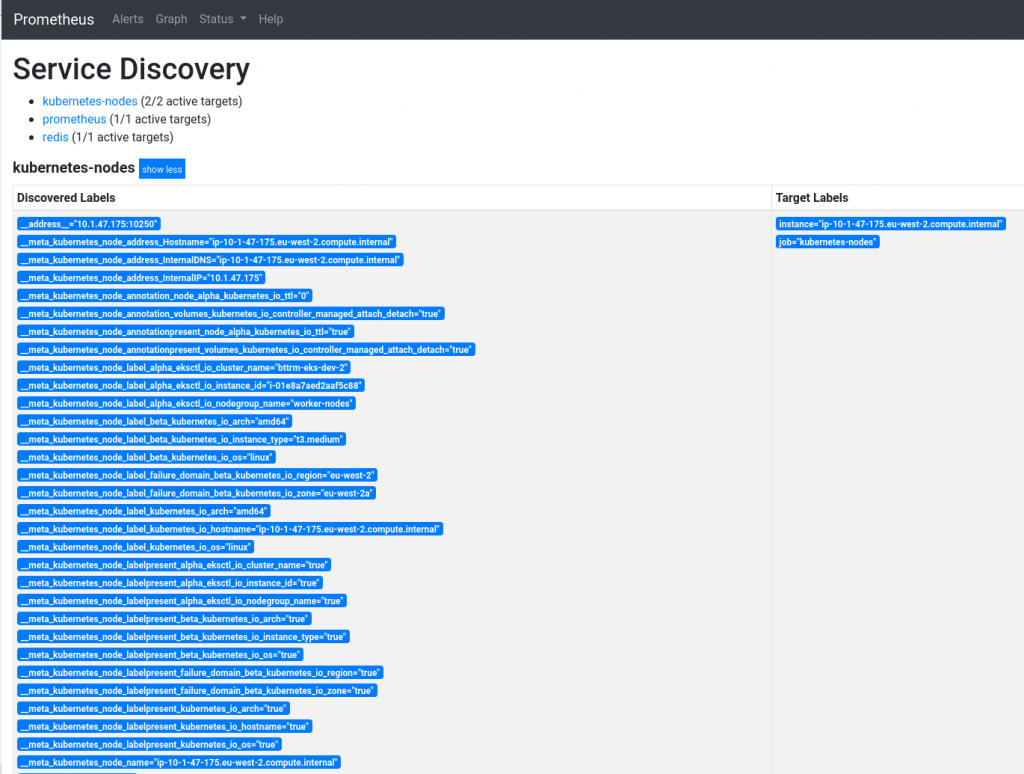Follow the kubernetes-nodes service discovery link
The image size is (1024, 774).
90,101
